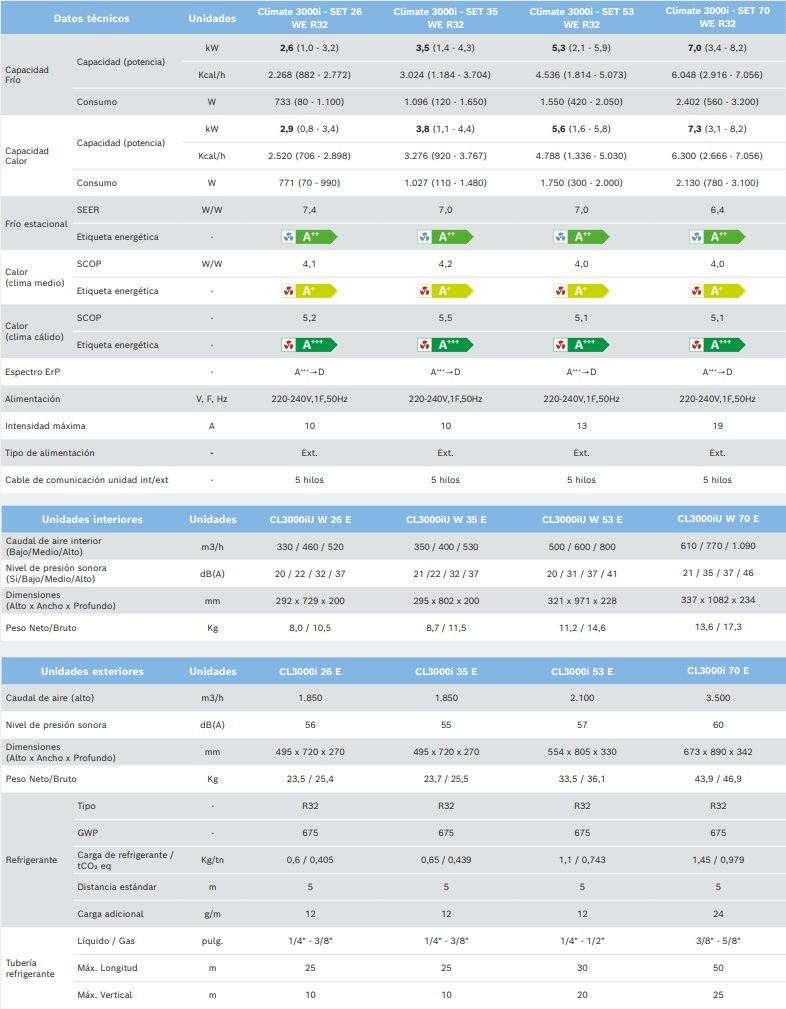
Task: Select the 'Alimentación' row label
Action: (32, 399)
